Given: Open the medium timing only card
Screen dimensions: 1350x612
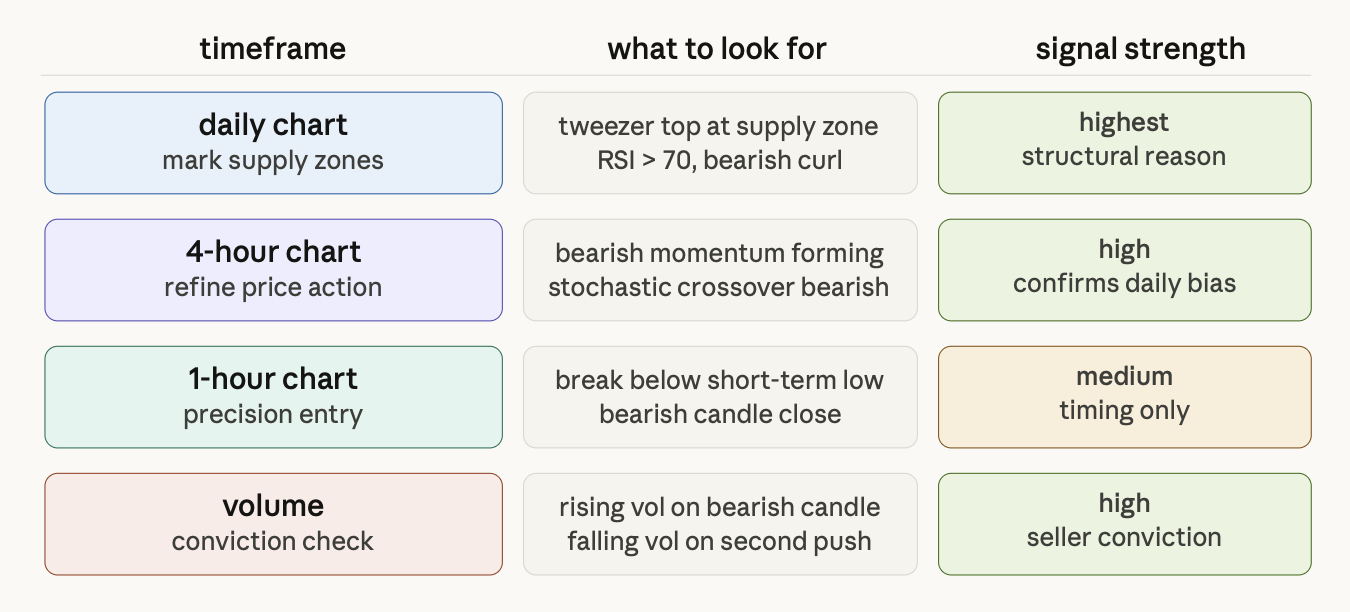Looking at the screenshot, I should pos(1124,397).
